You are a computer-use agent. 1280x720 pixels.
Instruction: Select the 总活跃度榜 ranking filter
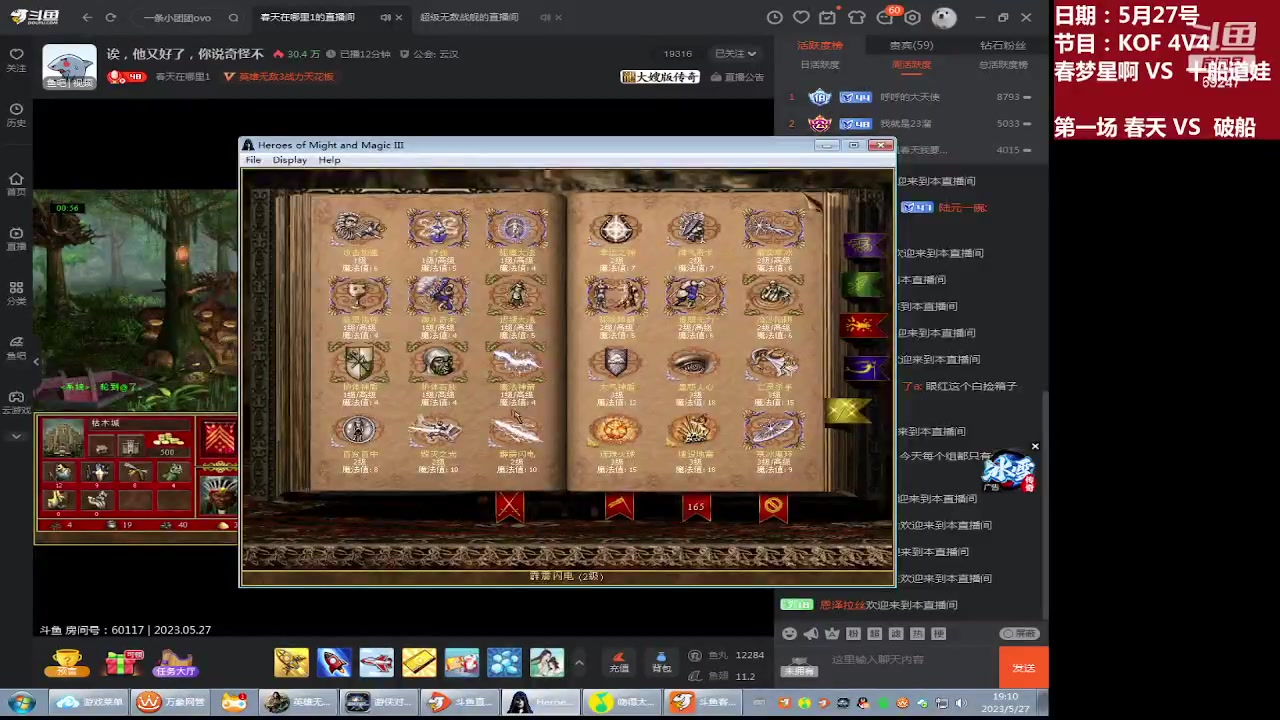1003,65
